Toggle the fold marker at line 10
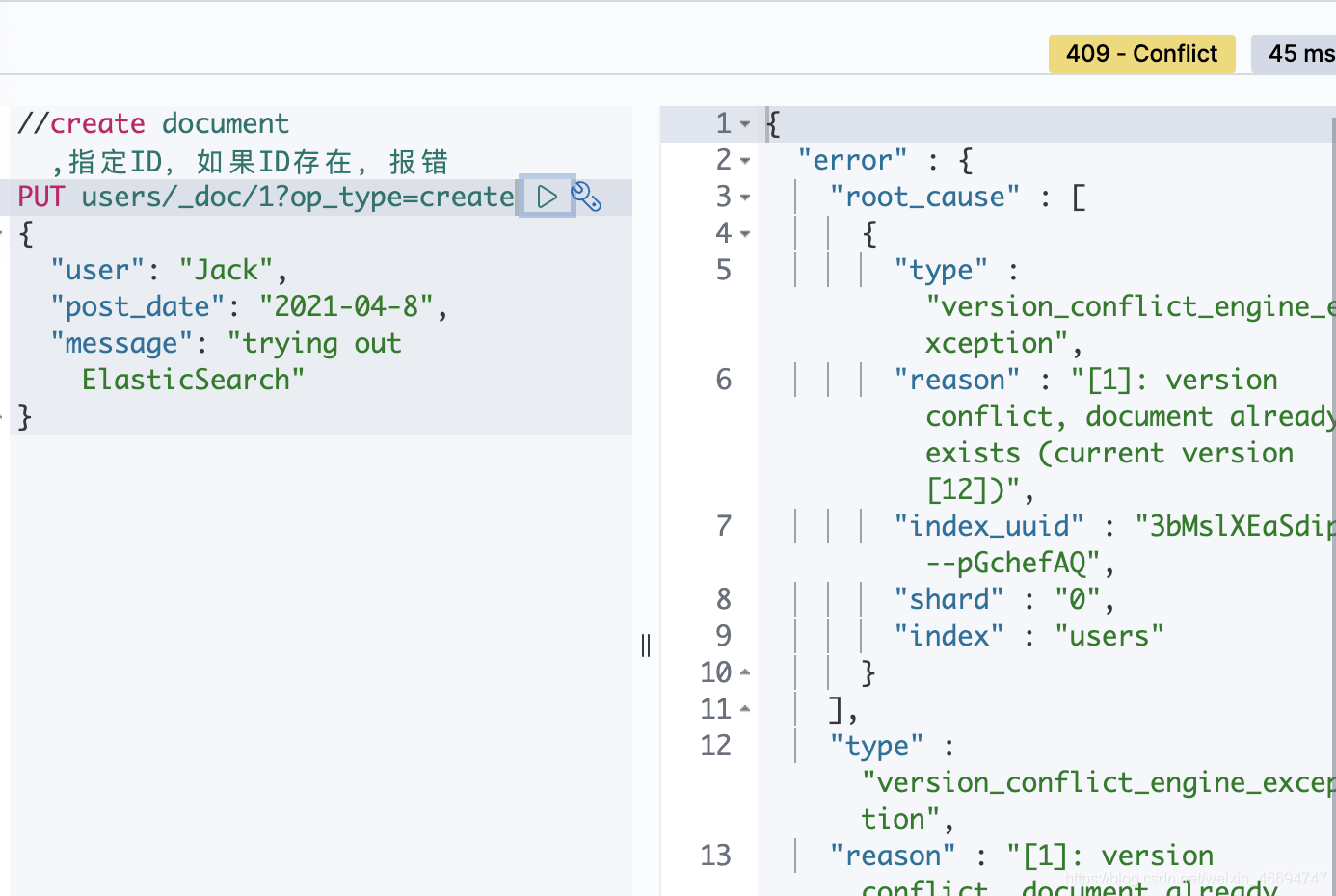The image size is (1336, 896). (x=745, y=672)
